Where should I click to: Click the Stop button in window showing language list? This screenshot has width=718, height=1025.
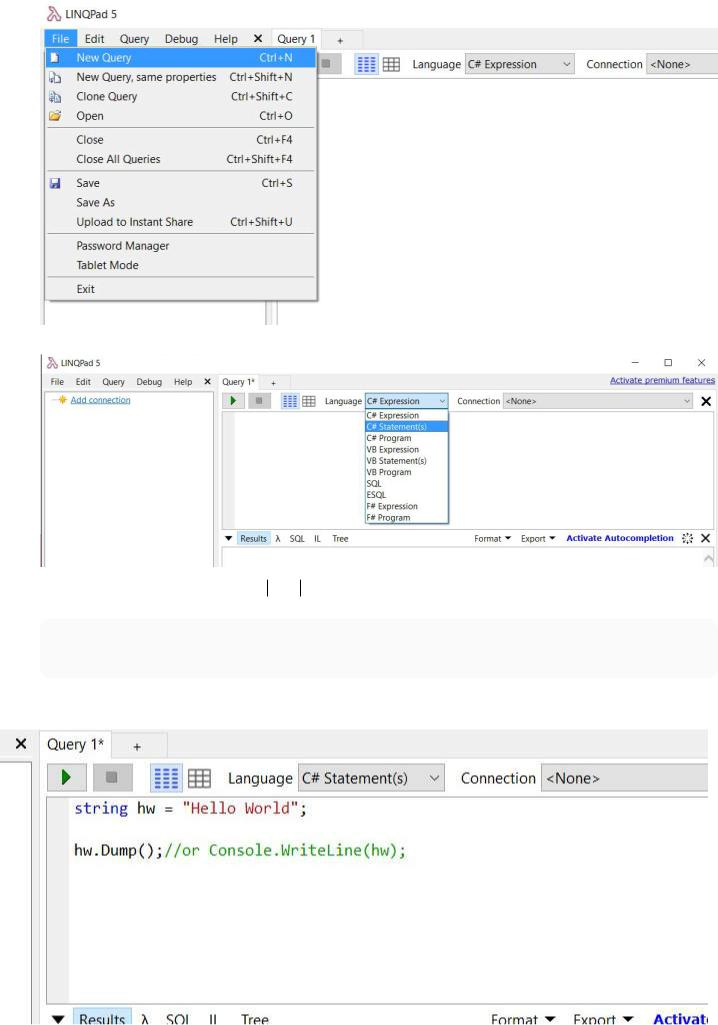pyautogui.click(x=259, y=401)
